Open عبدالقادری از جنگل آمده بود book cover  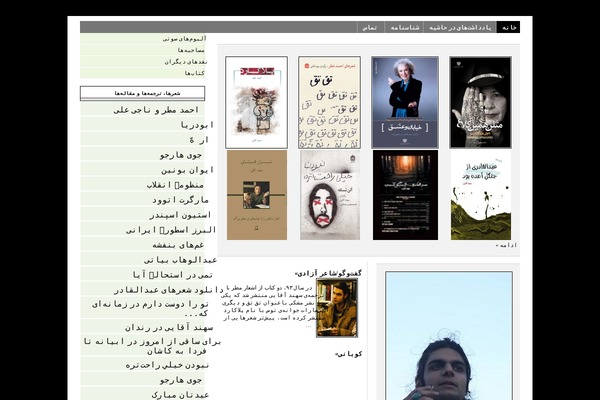tap(481, 195)
